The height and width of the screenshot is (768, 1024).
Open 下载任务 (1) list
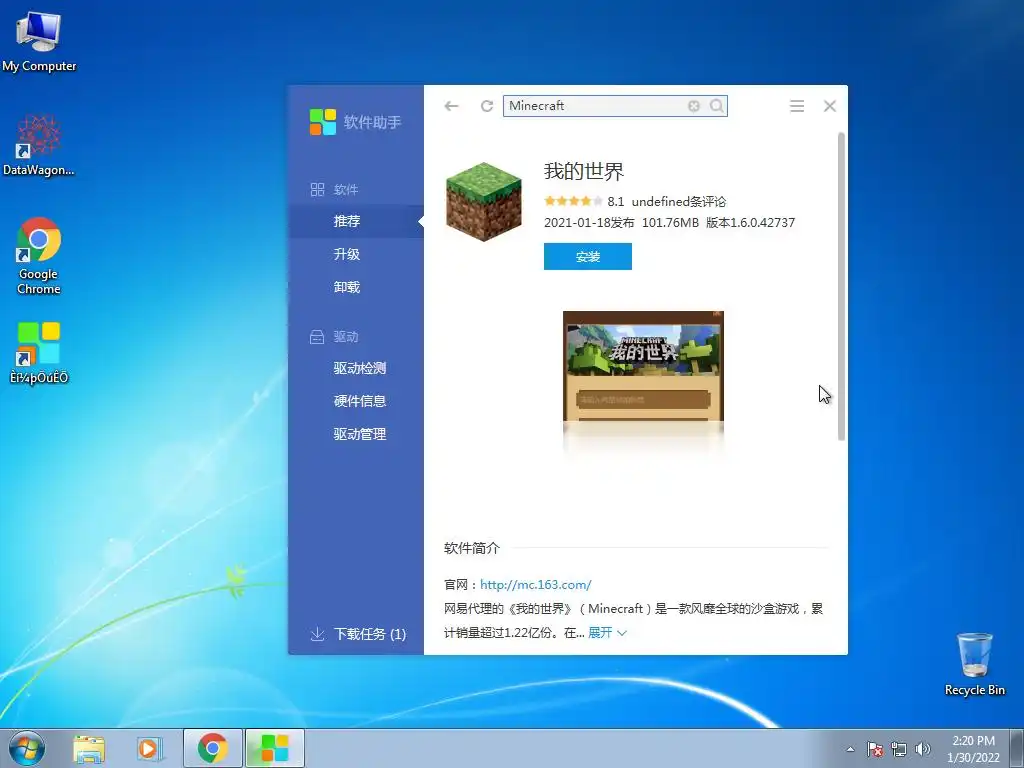[370, 634]
